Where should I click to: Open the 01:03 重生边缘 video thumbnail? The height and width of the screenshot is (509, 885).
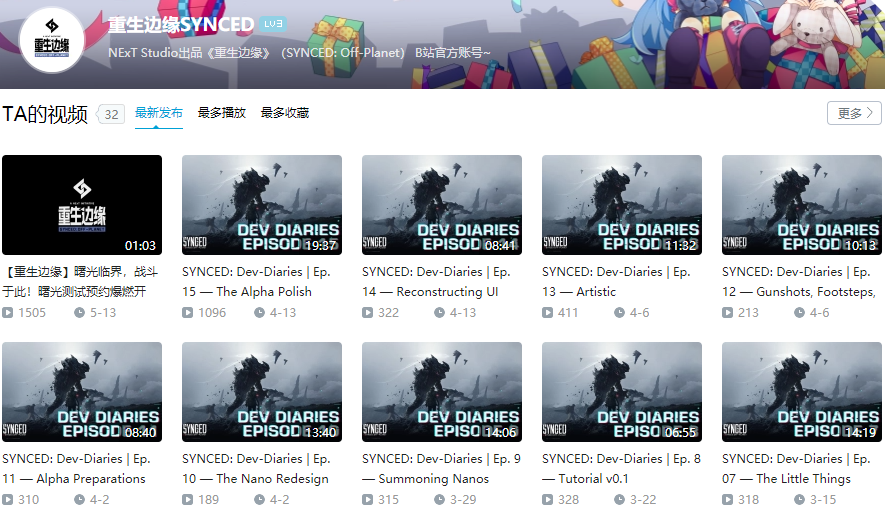pyautogui.click(x=82, y=205)
